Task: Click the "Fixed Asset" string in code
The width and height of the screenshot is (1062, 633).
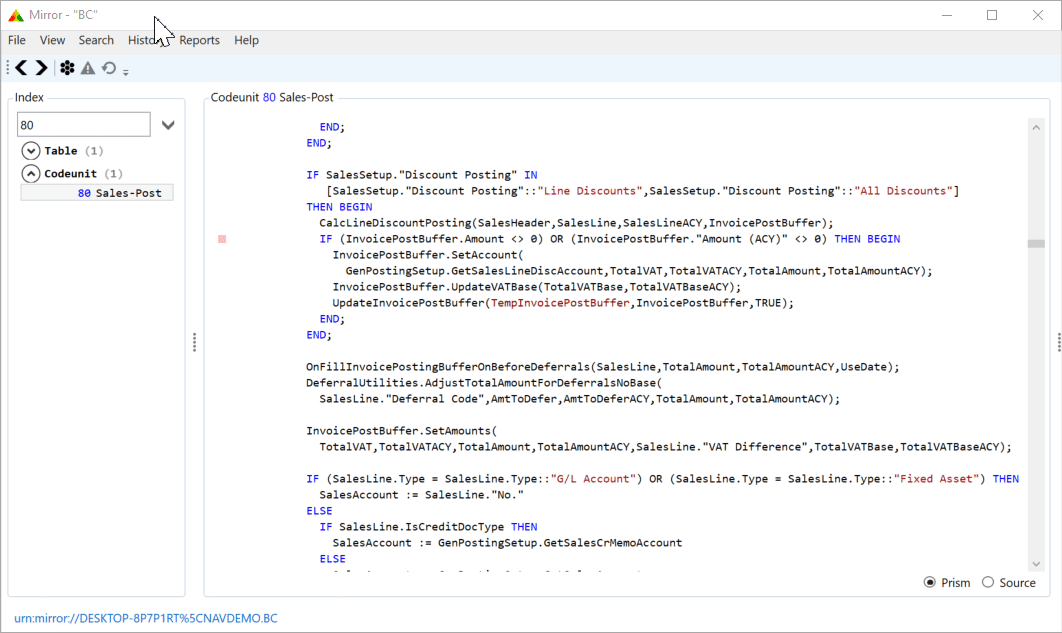Action: (x=936, y=479)
